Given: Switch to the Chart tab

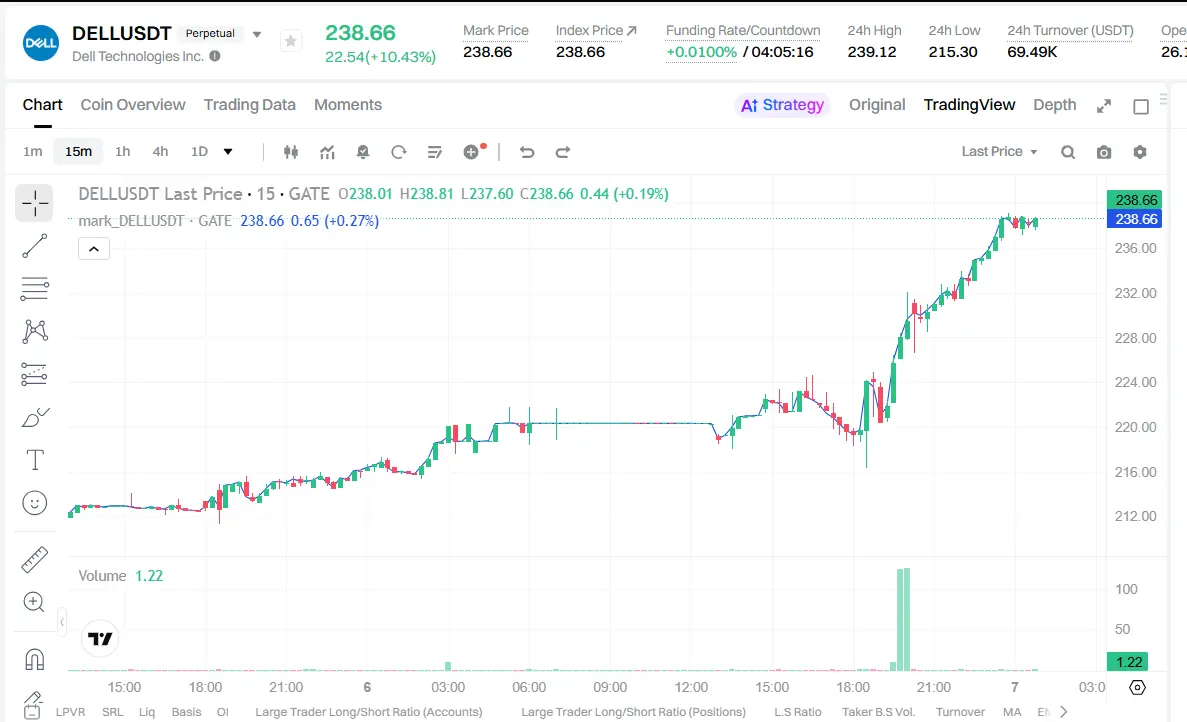Looking at the screenshot, I should coord(42,105).
